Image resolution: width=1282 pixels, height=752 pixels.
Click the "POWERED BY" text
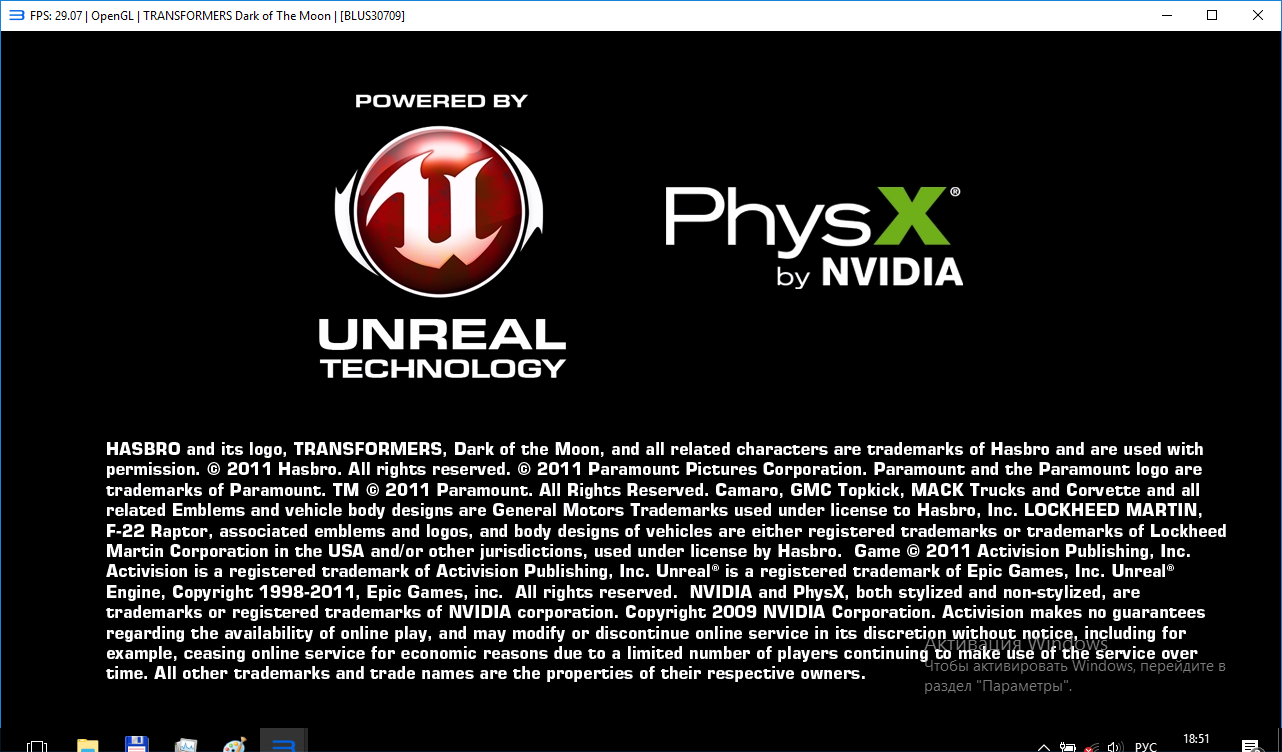441,101
